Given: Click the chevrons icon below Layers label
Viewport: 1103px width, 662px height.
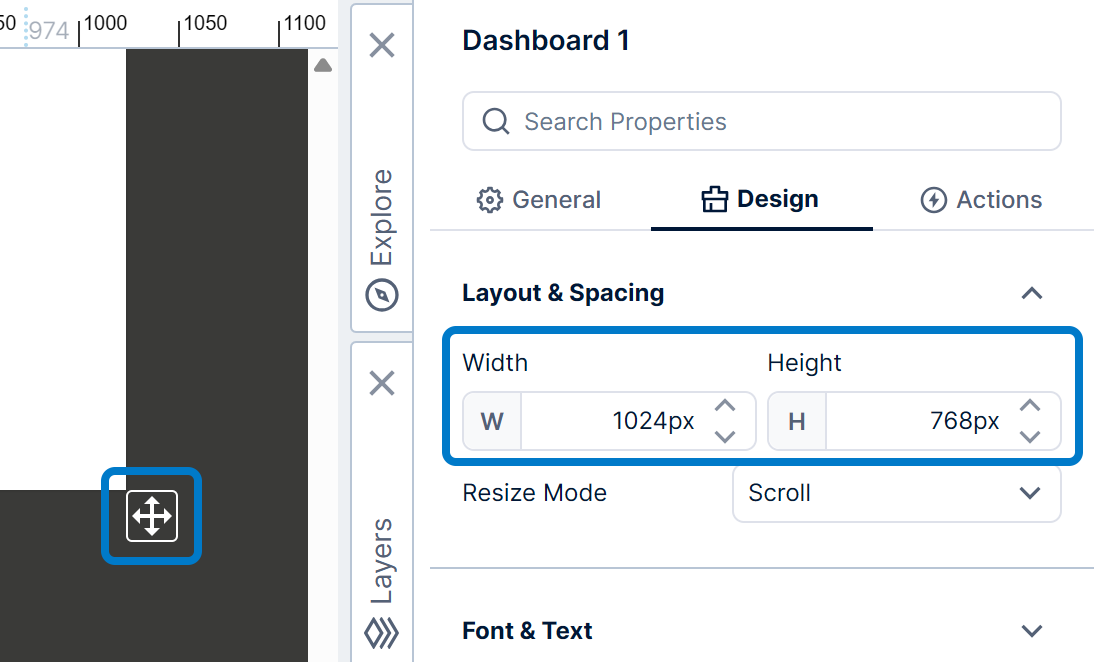Looking at the screenshot, I should [381, 632].
